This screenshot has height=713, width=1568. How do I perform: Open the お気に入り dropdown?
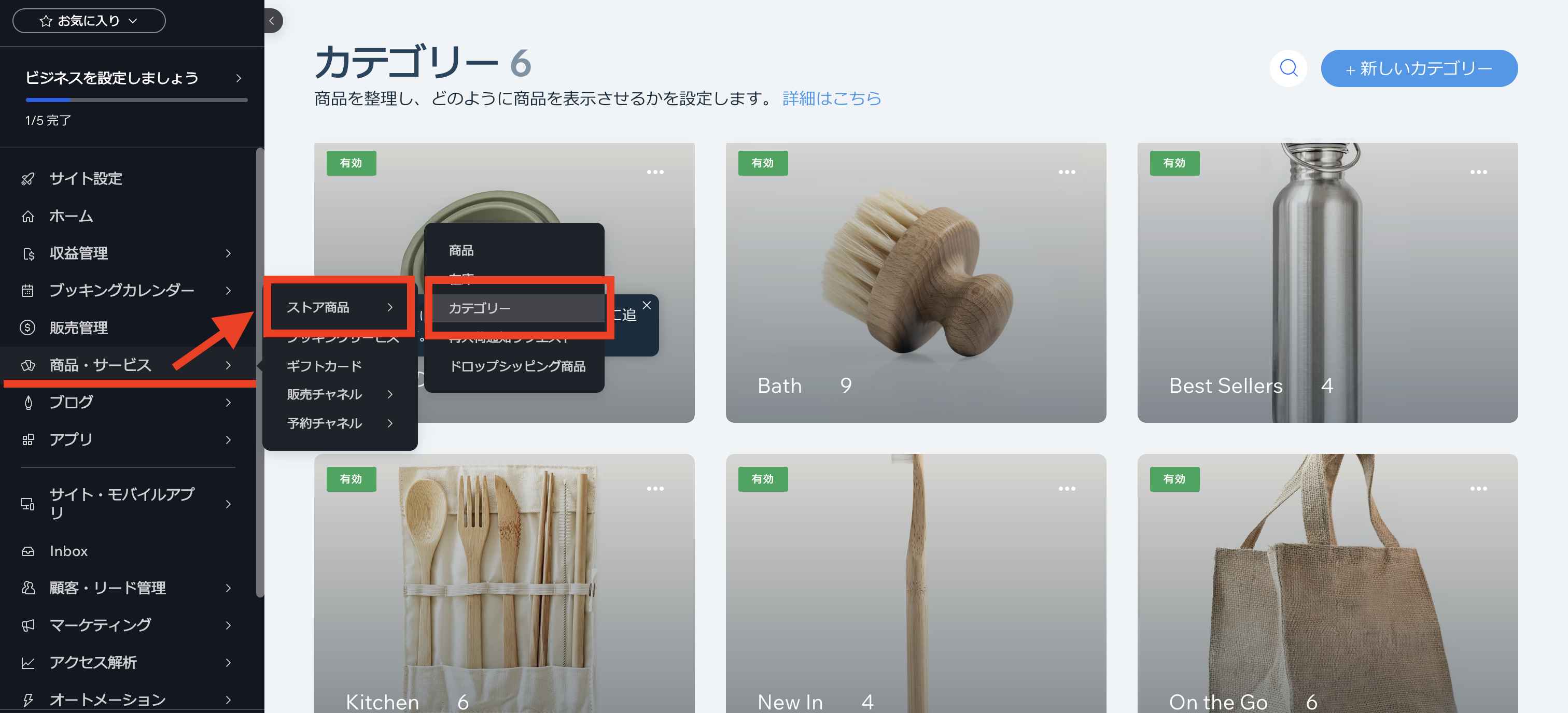89,20
